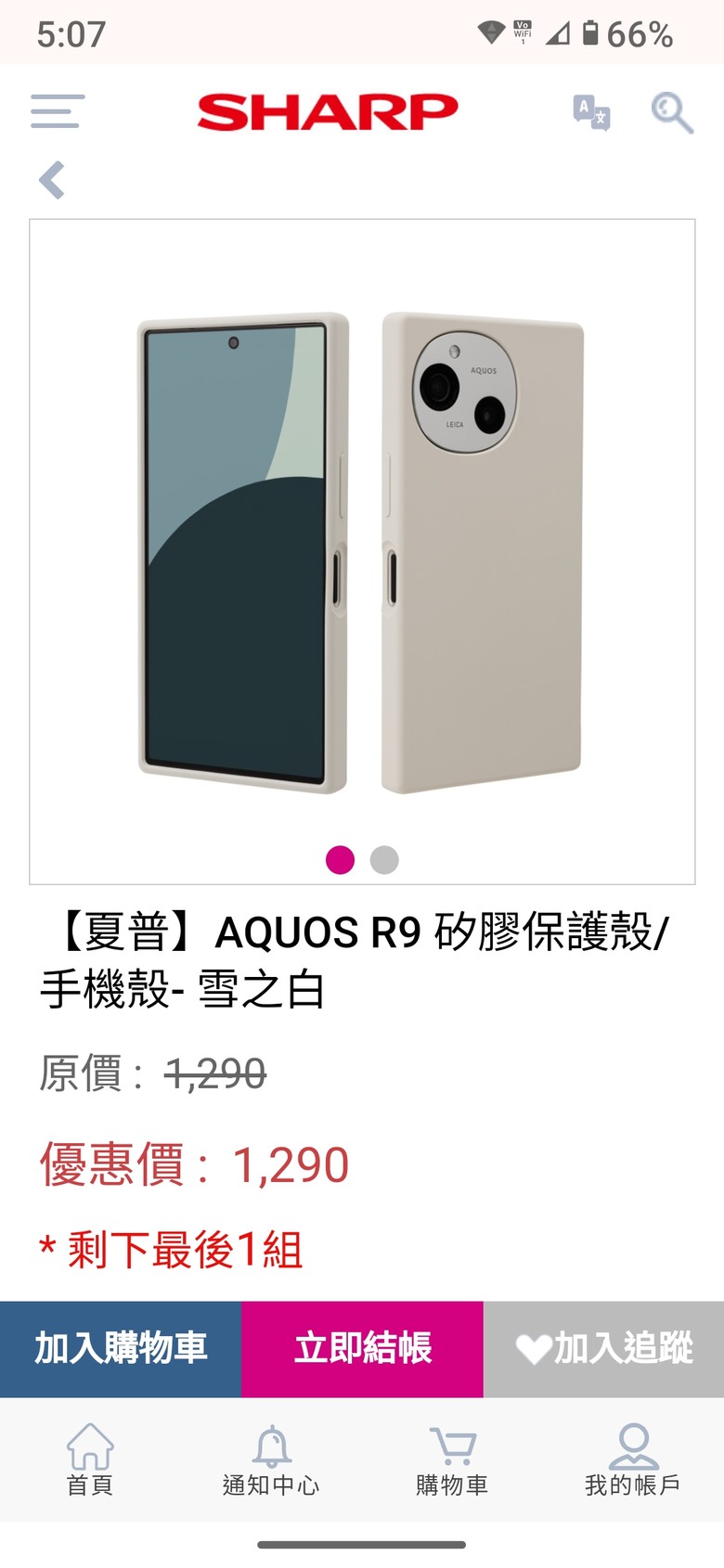Tap the AQUOS R9 product title
This screenshot has height=1568, width=724.
[355, 960]
